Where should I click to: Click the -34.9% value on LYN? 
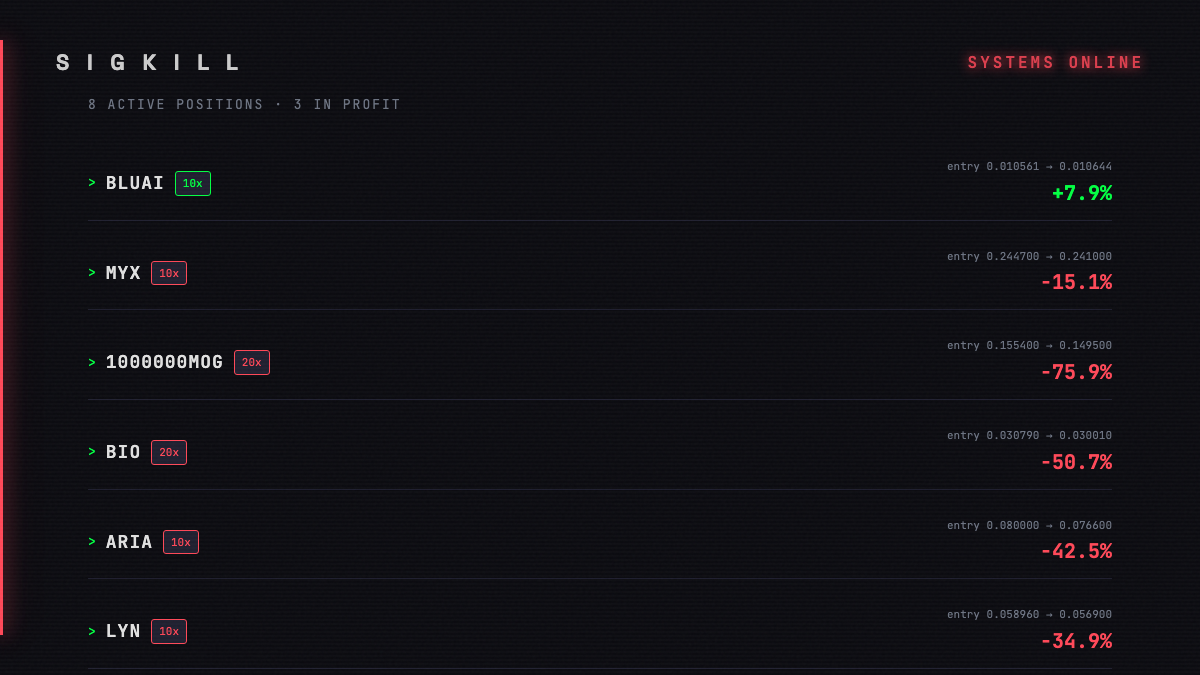coord(1076,642)
